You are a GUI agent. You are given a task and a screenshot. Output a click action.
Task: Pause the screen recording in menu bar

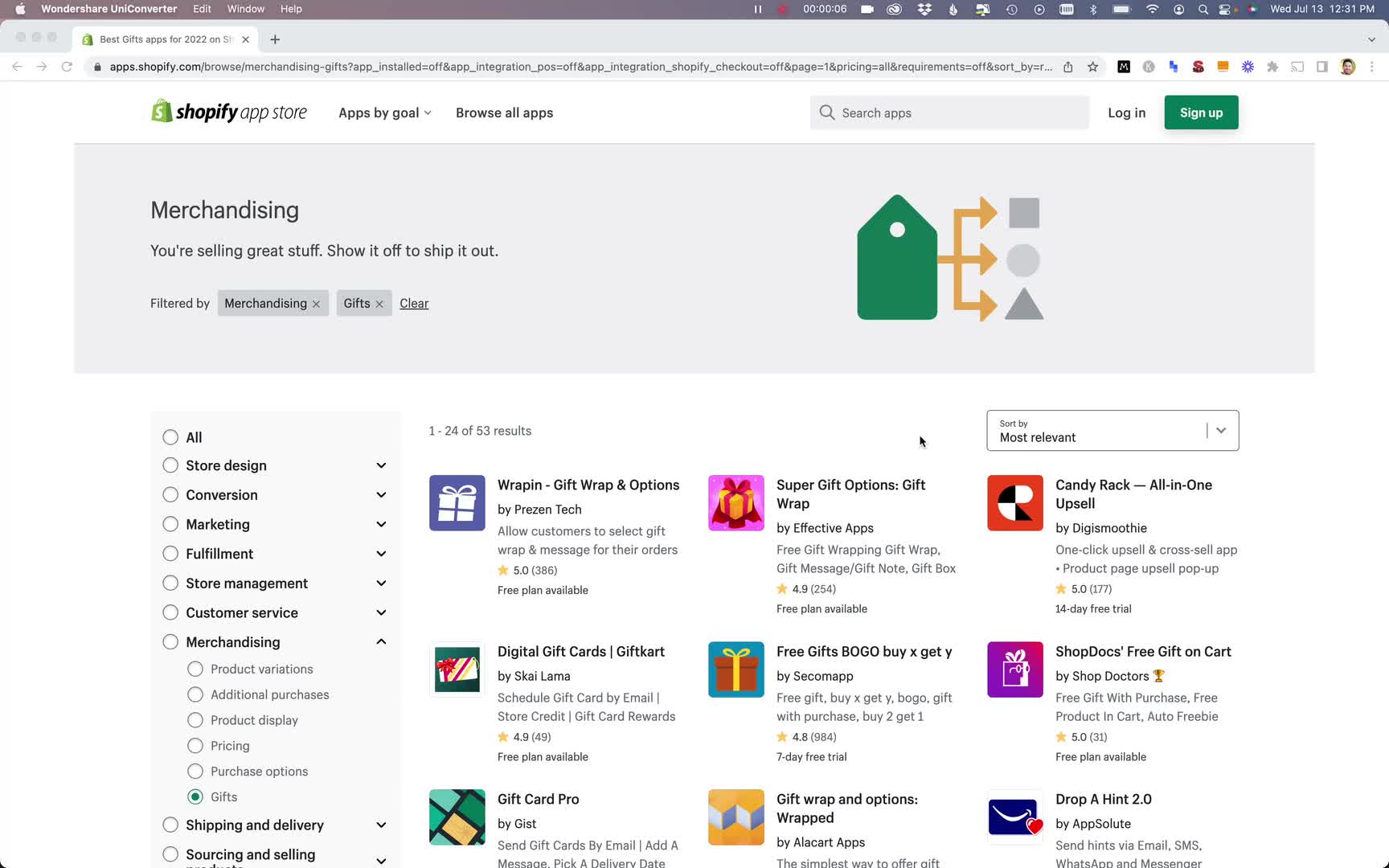point(757,9)
